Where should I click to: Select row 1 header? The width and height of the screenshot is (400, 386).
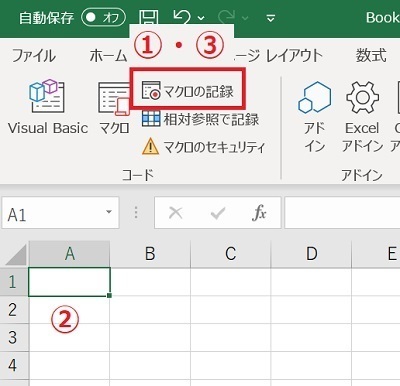tap(14, 282)
